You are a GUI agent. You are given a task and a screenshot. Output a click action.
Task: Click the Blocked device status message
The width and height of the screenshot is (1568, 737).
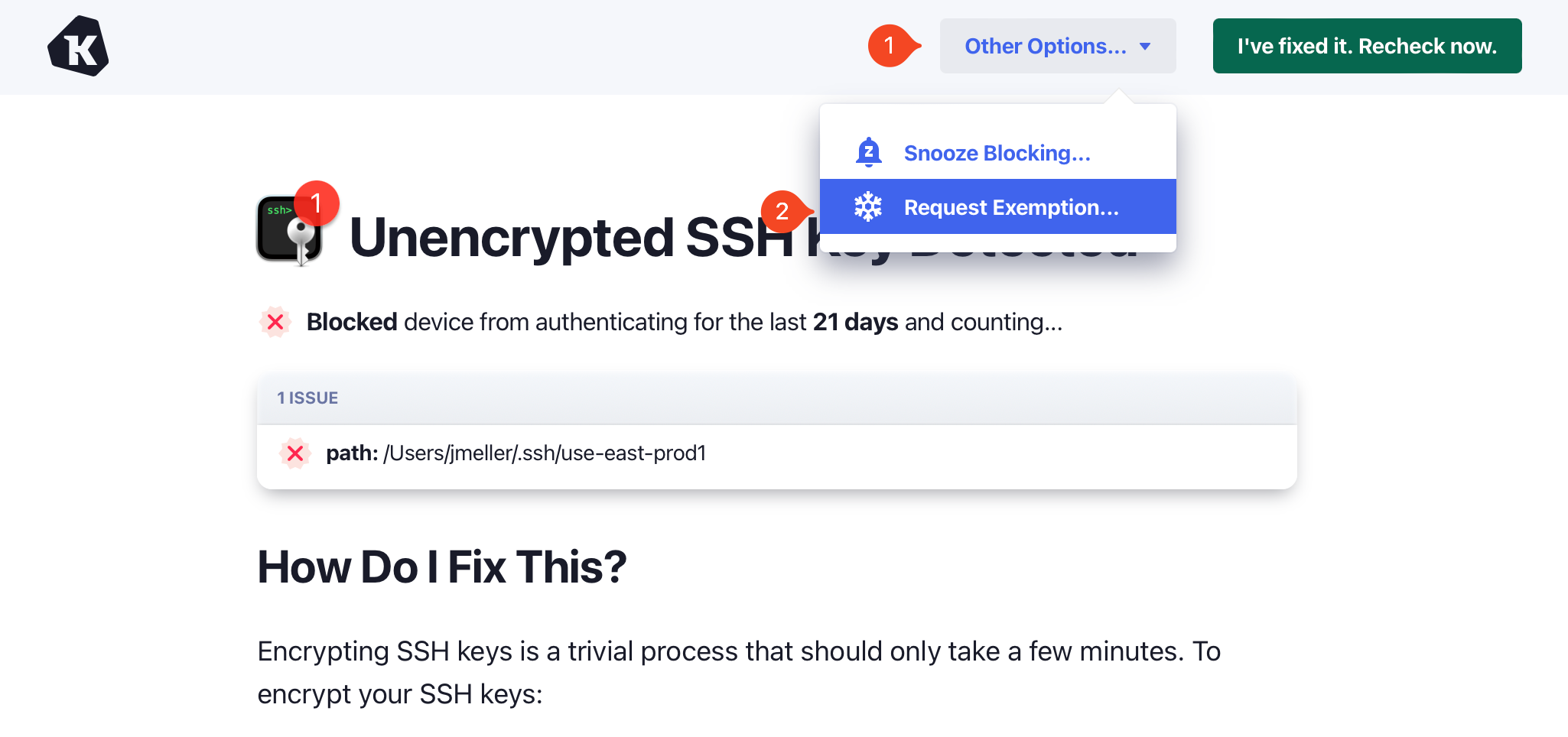coord(684,322)
